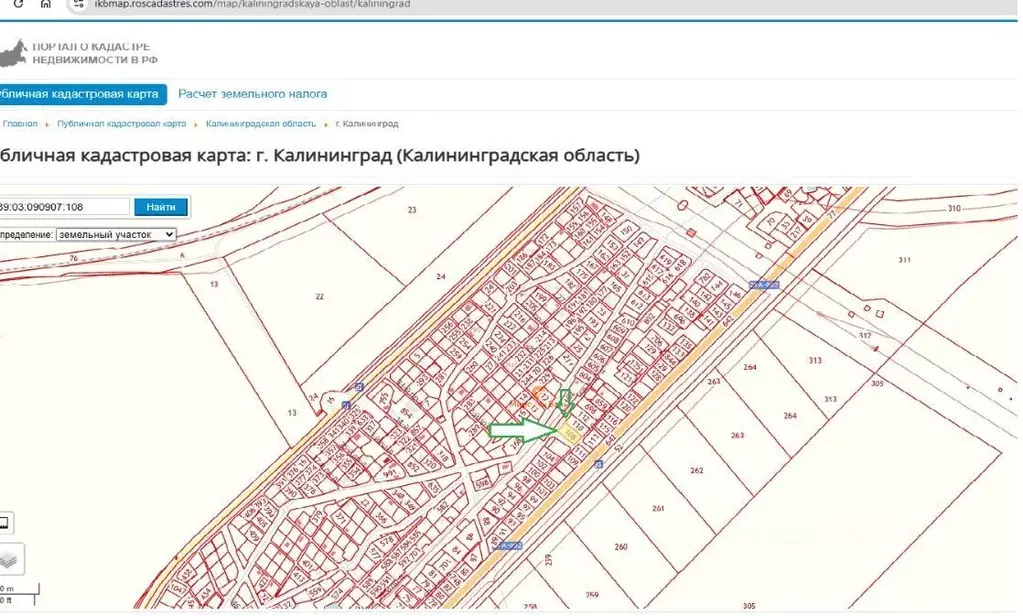Open site permissions icon in the address bar

point(78,4)
